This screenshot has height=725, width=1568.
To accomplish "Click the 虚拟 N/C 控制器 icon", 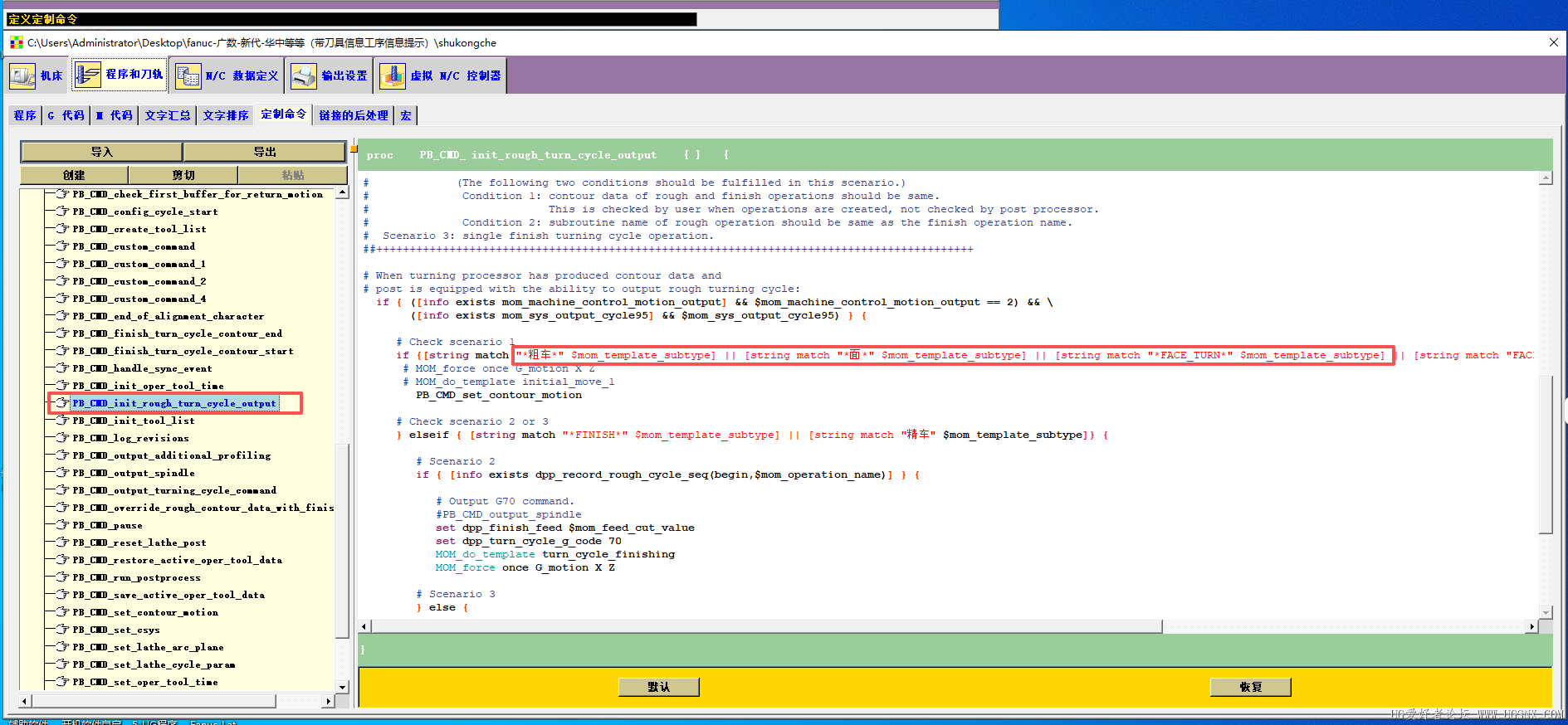I will pos(393,75).
